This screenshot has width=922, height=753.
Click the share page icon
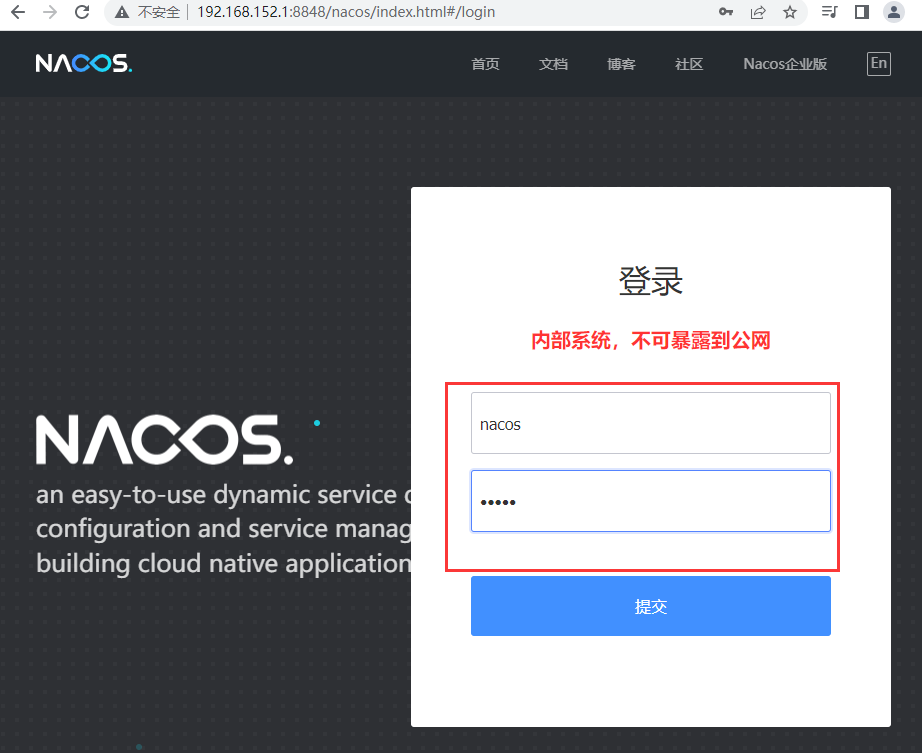point(758,12)
